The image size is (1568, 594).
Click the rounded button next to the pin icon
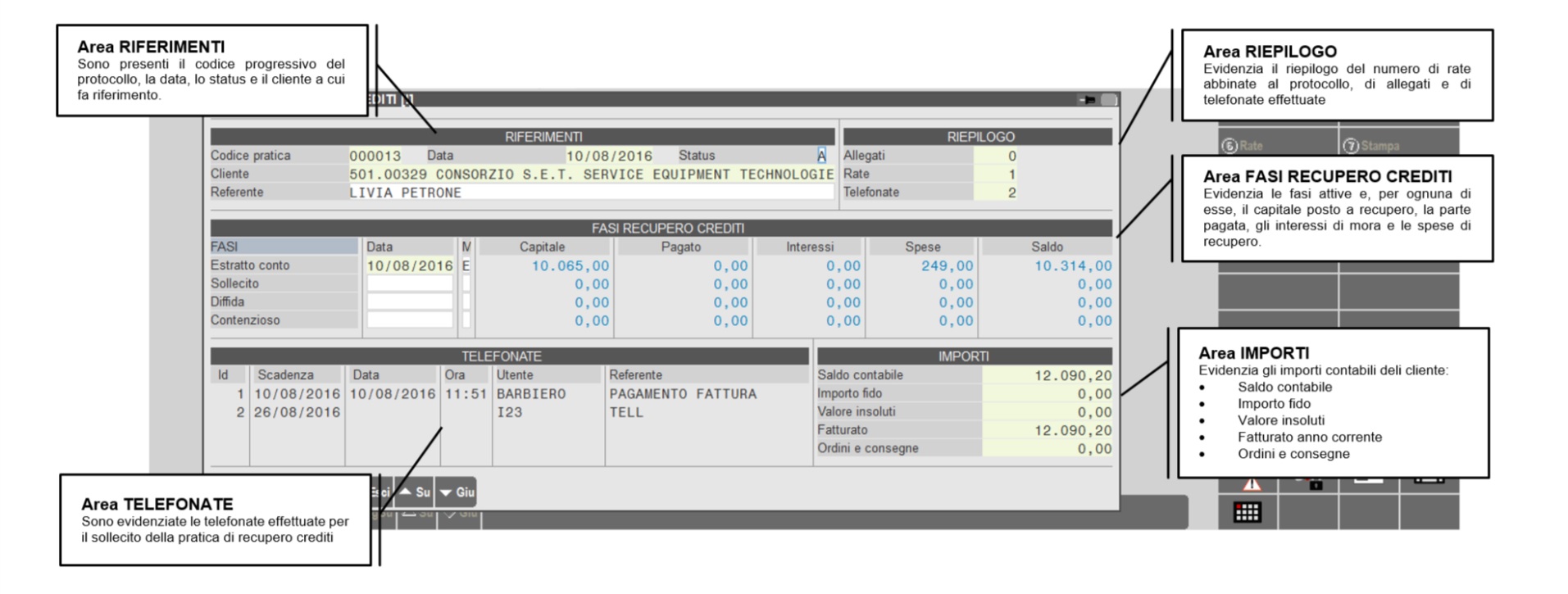[x=1109, y=100]
